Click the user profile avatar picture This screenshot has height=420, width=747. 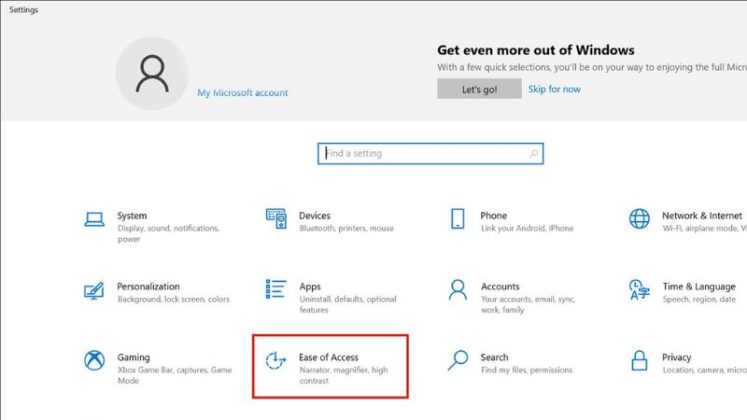tap(153, 74)
